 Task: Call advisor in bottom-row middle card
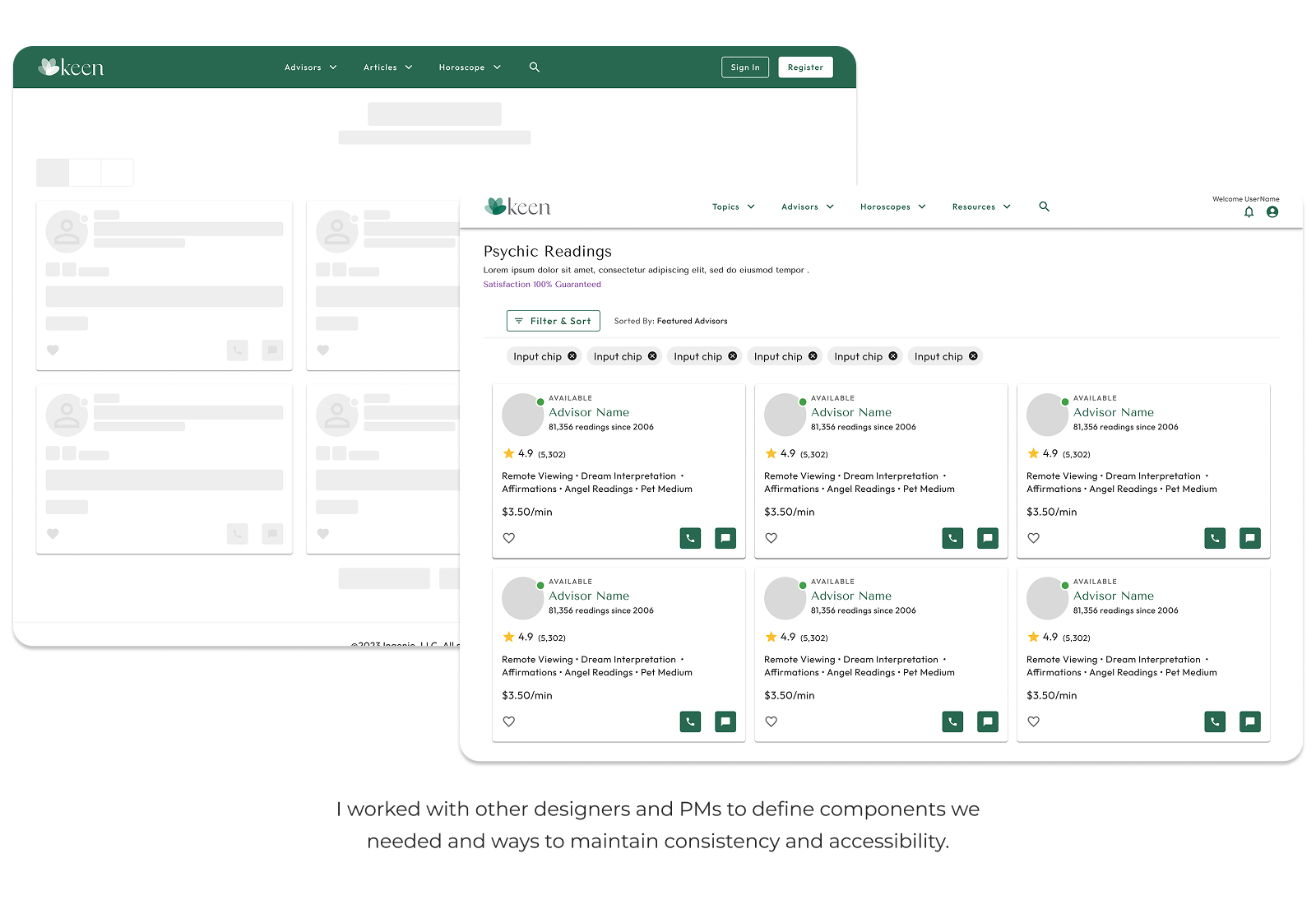pyautogui.click(x=952, y=721)
